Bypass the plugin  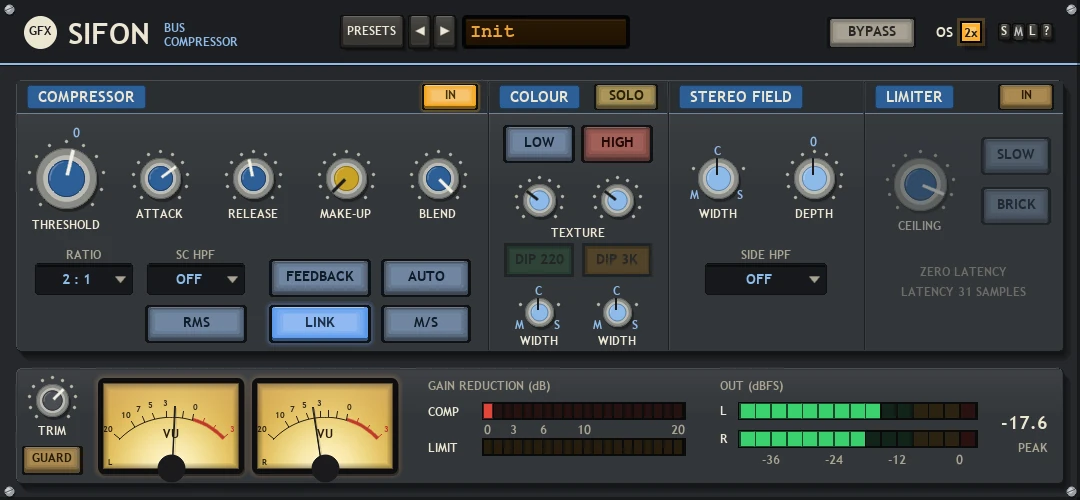pos(871,32)
